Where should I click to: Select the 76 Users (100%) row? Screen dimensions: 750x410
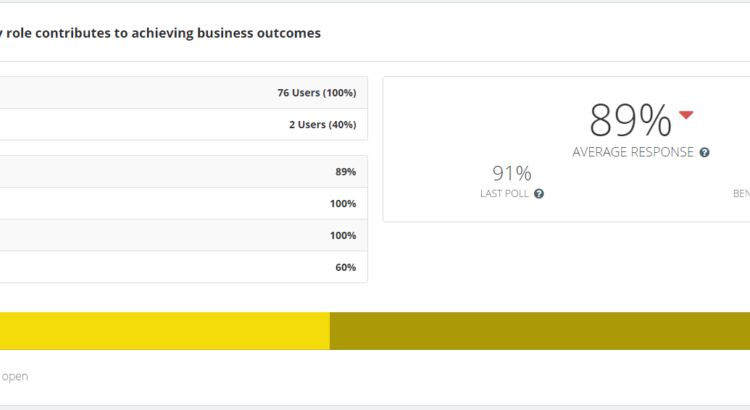tap(183, 93)
